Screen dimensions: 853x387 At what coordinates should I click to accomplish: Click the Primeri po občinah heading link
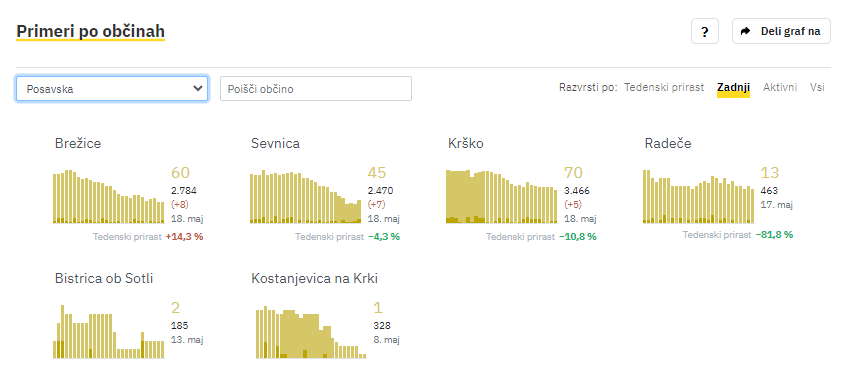(x=90, y=32)
